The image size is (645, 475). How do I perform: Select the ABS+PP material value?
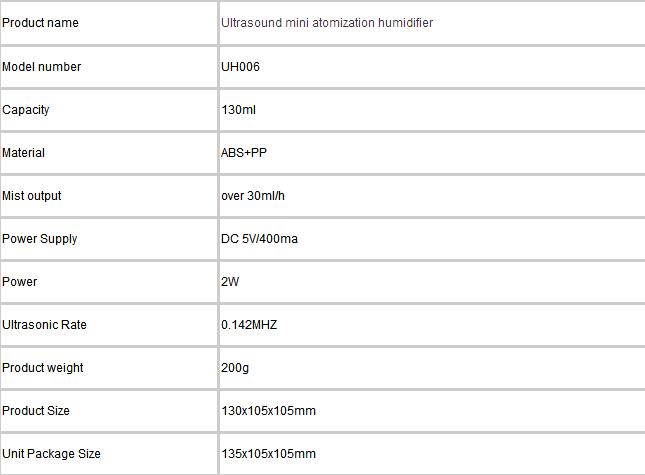point(244,153)
